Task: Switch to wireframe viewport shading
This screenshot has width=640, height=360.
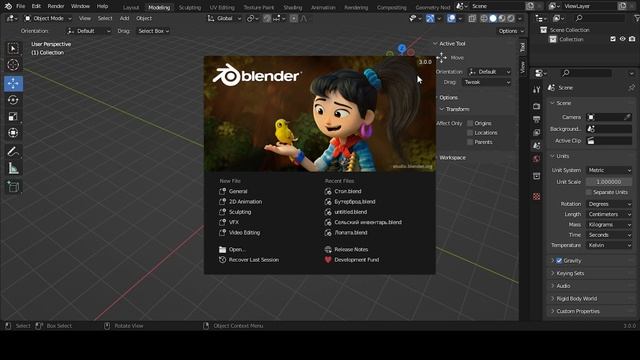Action: pyautogui.click(x=484, y=18)
